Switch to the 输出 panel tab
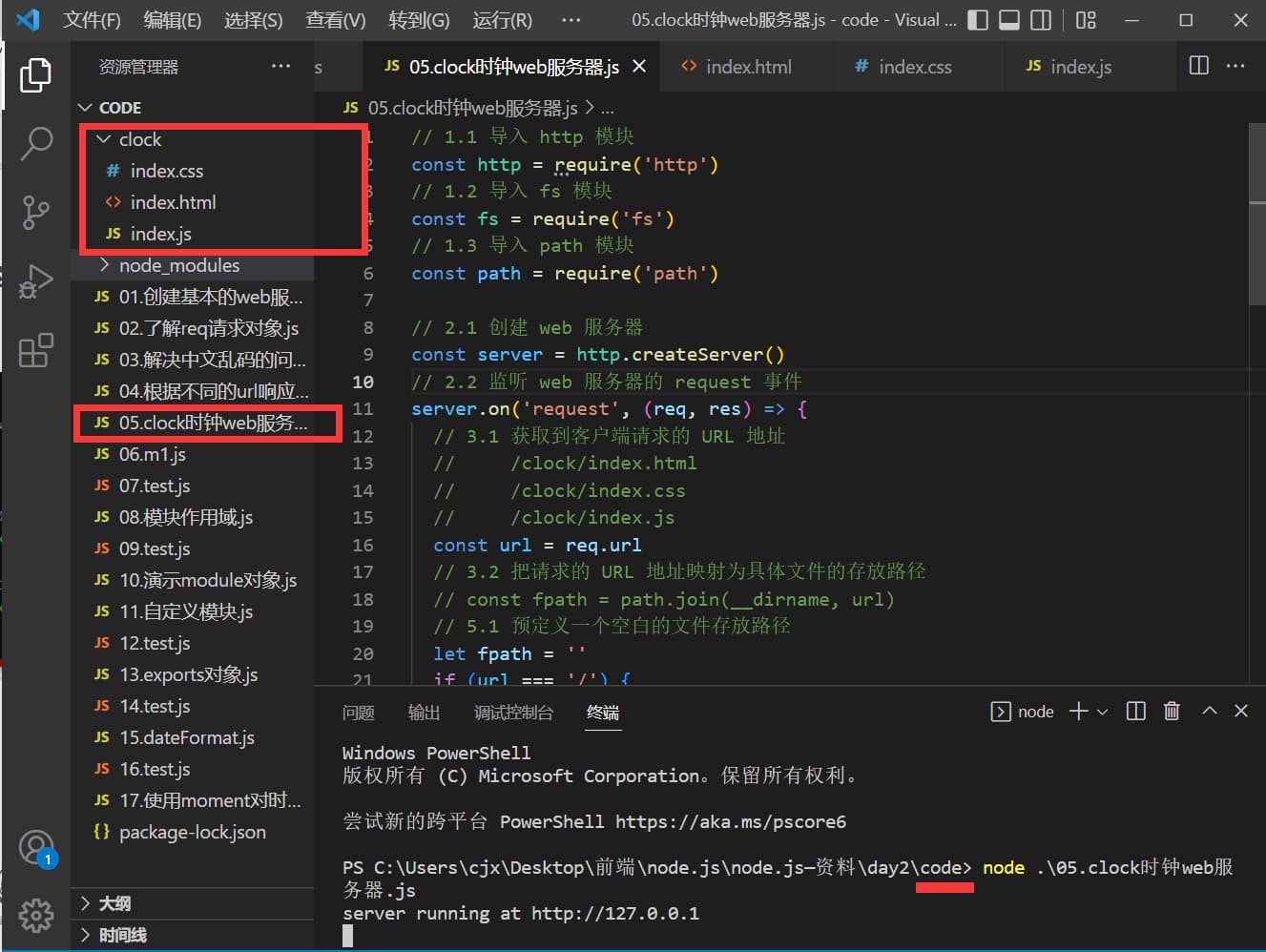Screen dimensions: 1266x952 pos(424,713)
